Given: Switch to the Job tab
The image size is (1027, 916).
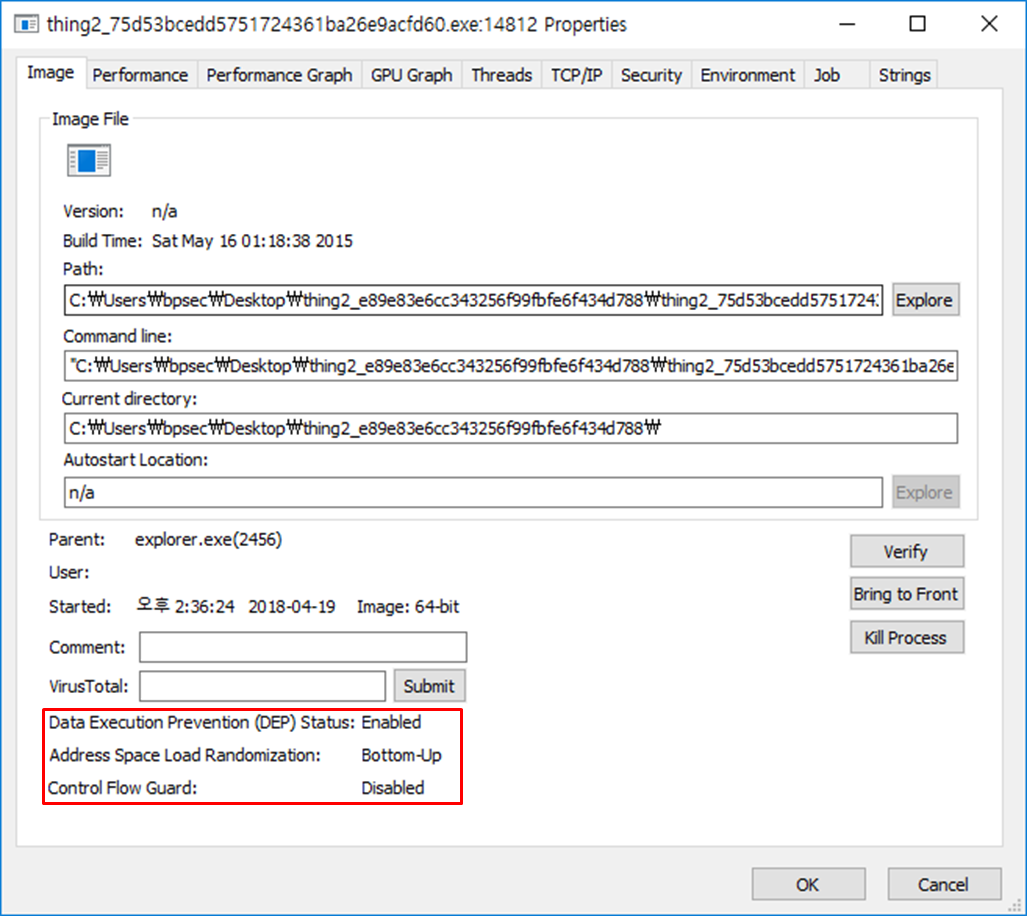Looking at the screenshot, I should 826,75.
